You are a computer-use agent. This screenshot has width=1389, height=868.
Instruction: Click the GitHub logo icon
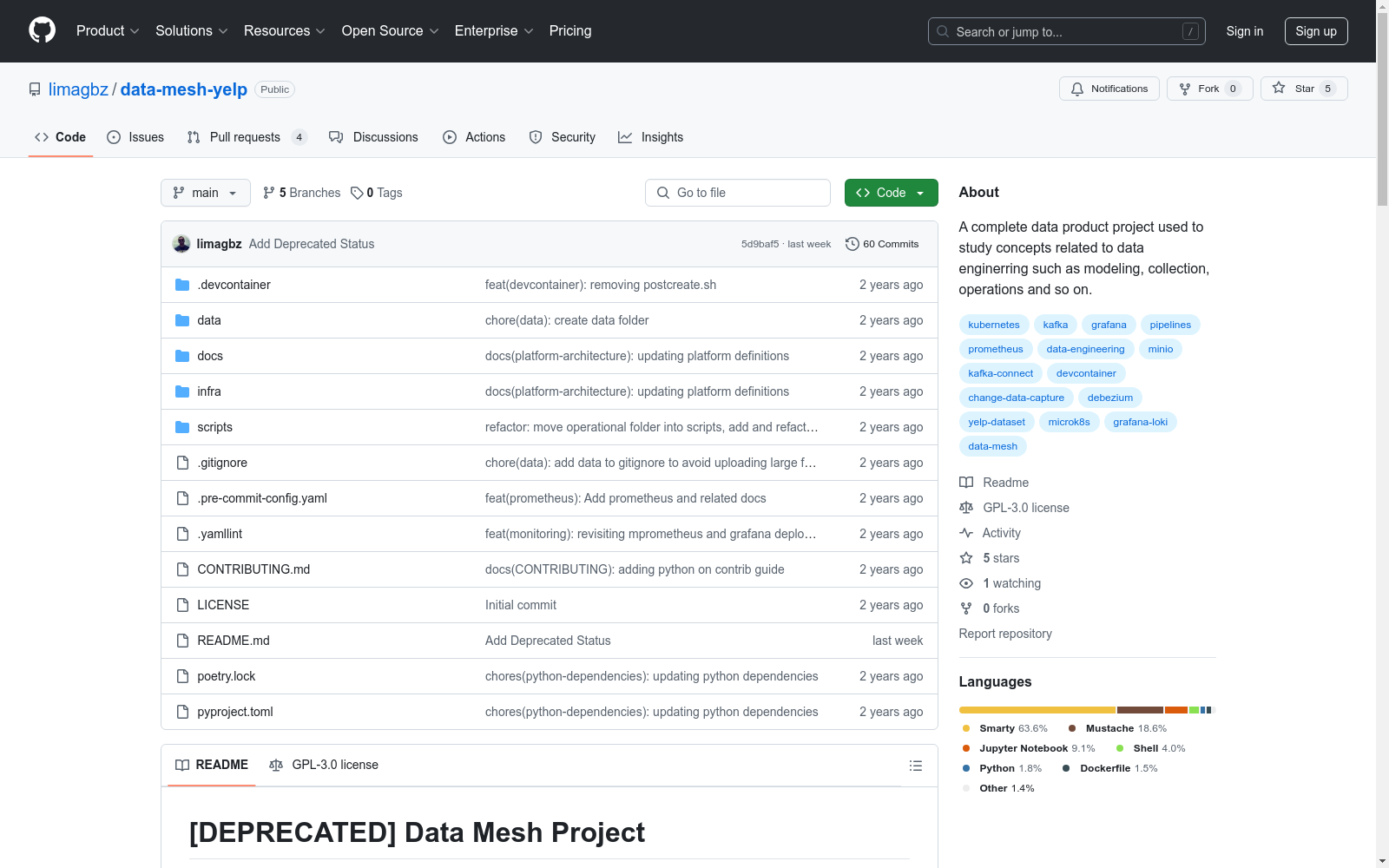(x=42, y=30)
